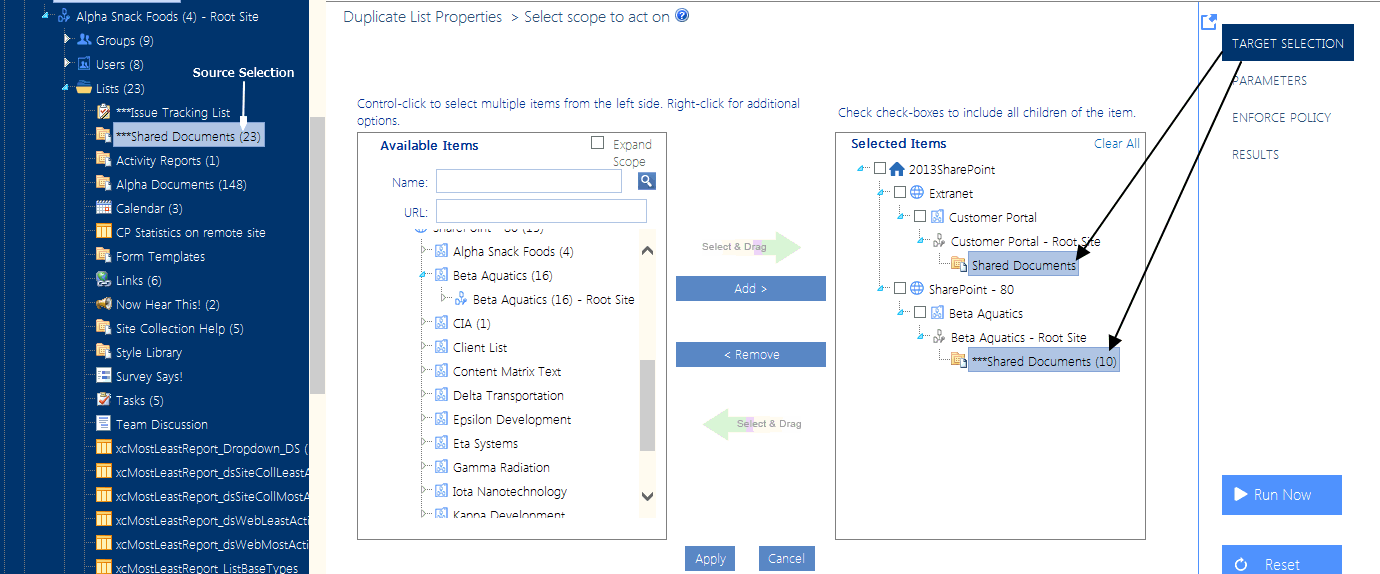
Task: Click the Now Hear This! announcements icon
Action: coord(103,304)
